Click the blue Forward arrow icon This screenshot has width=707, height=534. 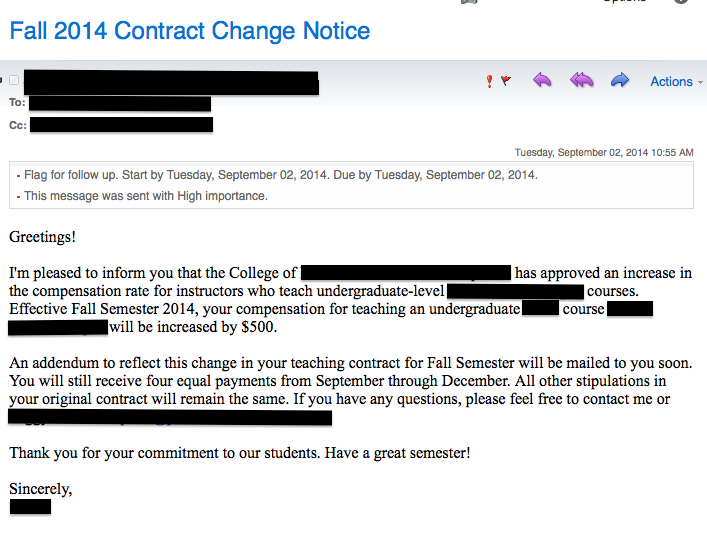tap(620, 81)
